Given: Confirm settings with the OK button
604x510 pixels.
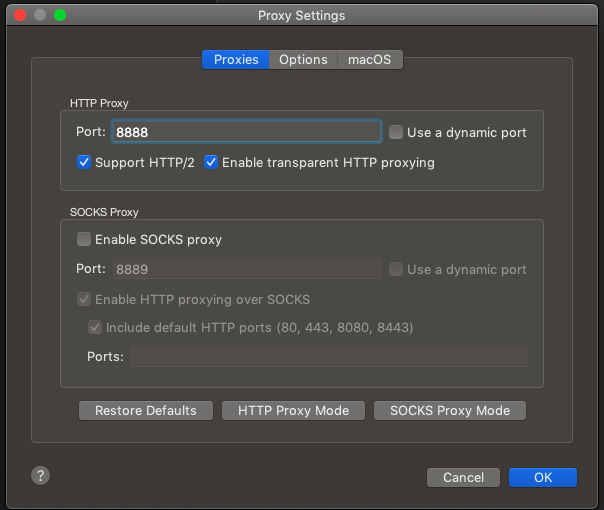Looking at the screenshot, I should pos(543,478).
